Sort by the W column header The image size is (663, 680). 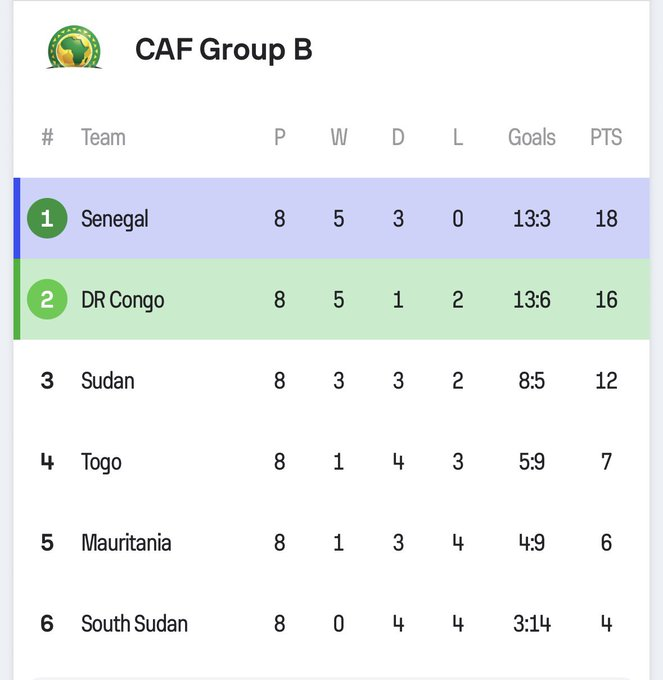[x=339, y=137]
